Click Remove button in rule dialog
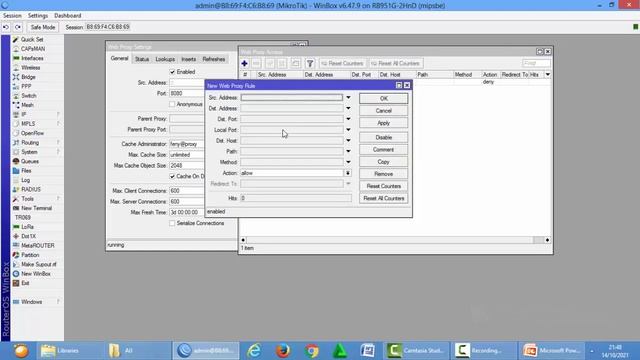This screenshot has width=640, height=360. (383, 174)
